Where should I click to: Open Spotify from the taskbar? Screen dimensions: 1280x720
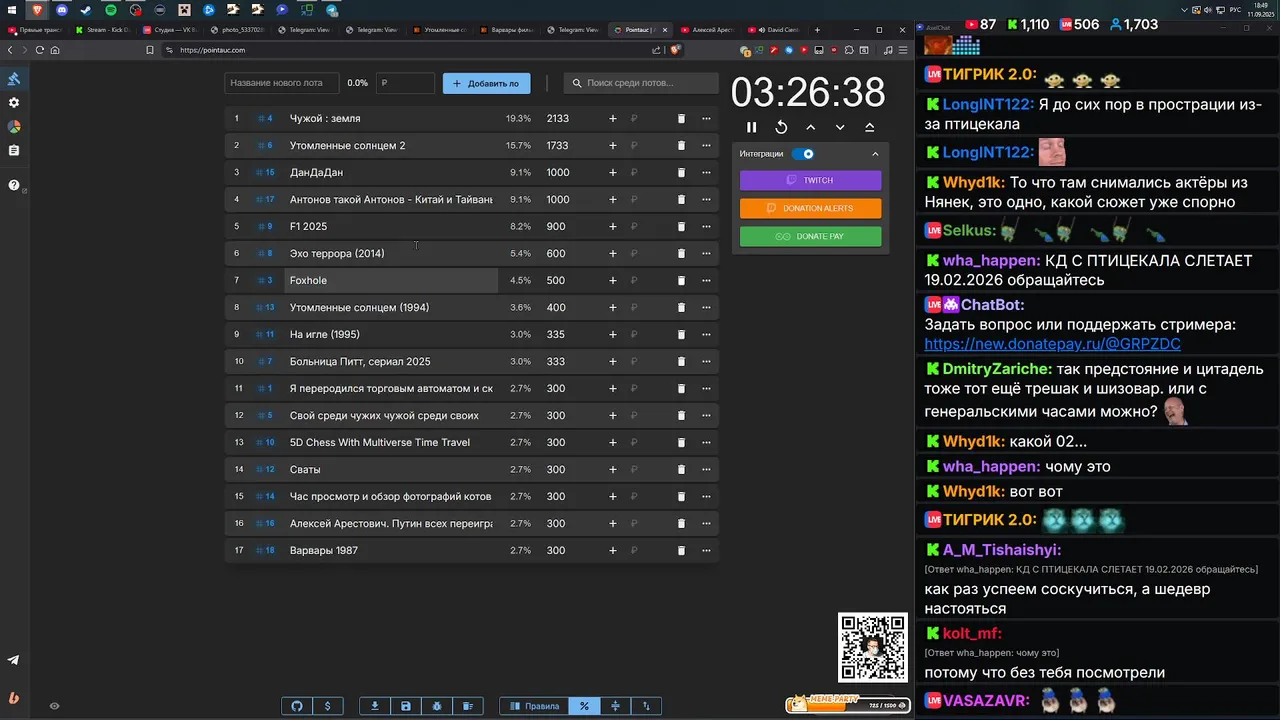111,10
